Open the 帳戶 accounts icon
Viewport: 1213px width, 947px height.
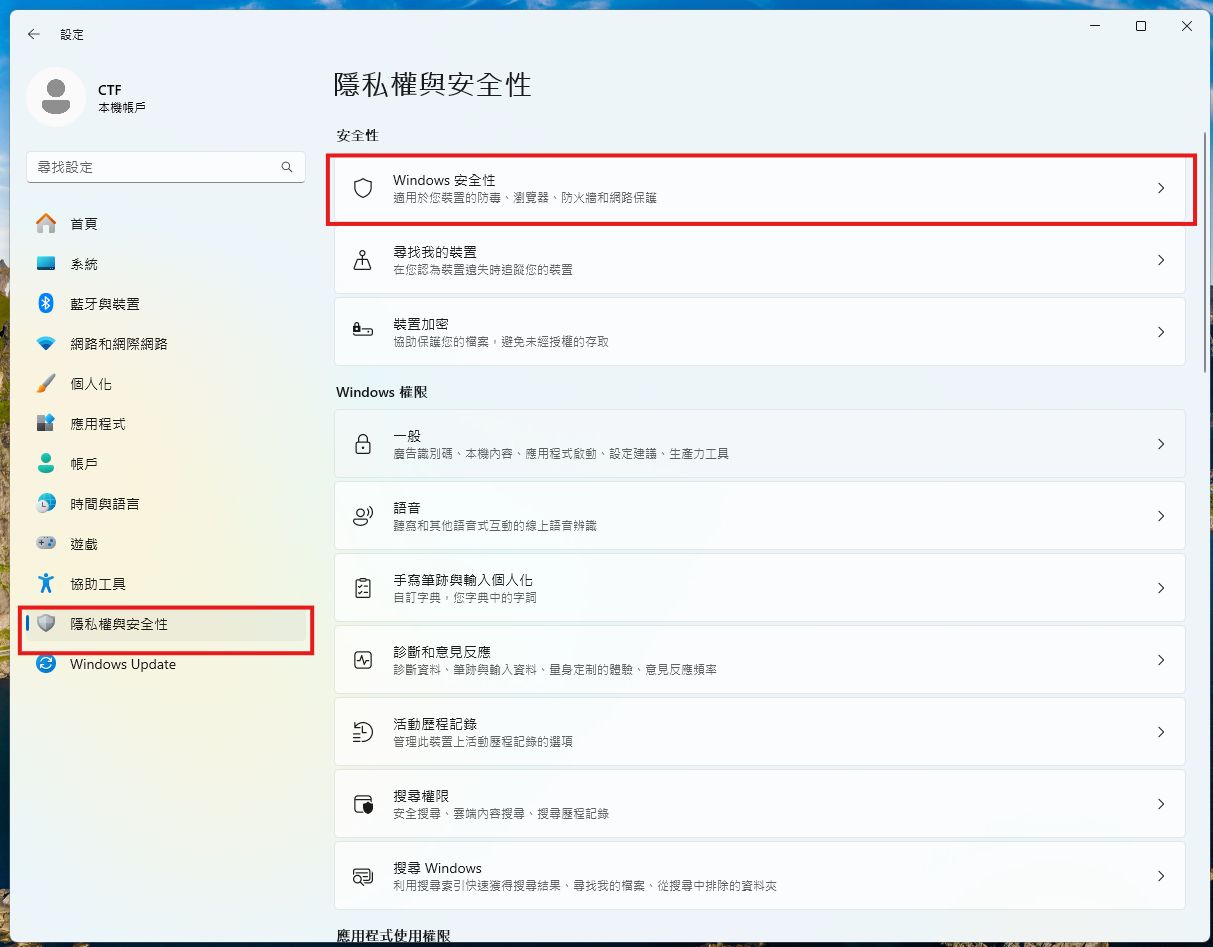click(x=46, y=463)
